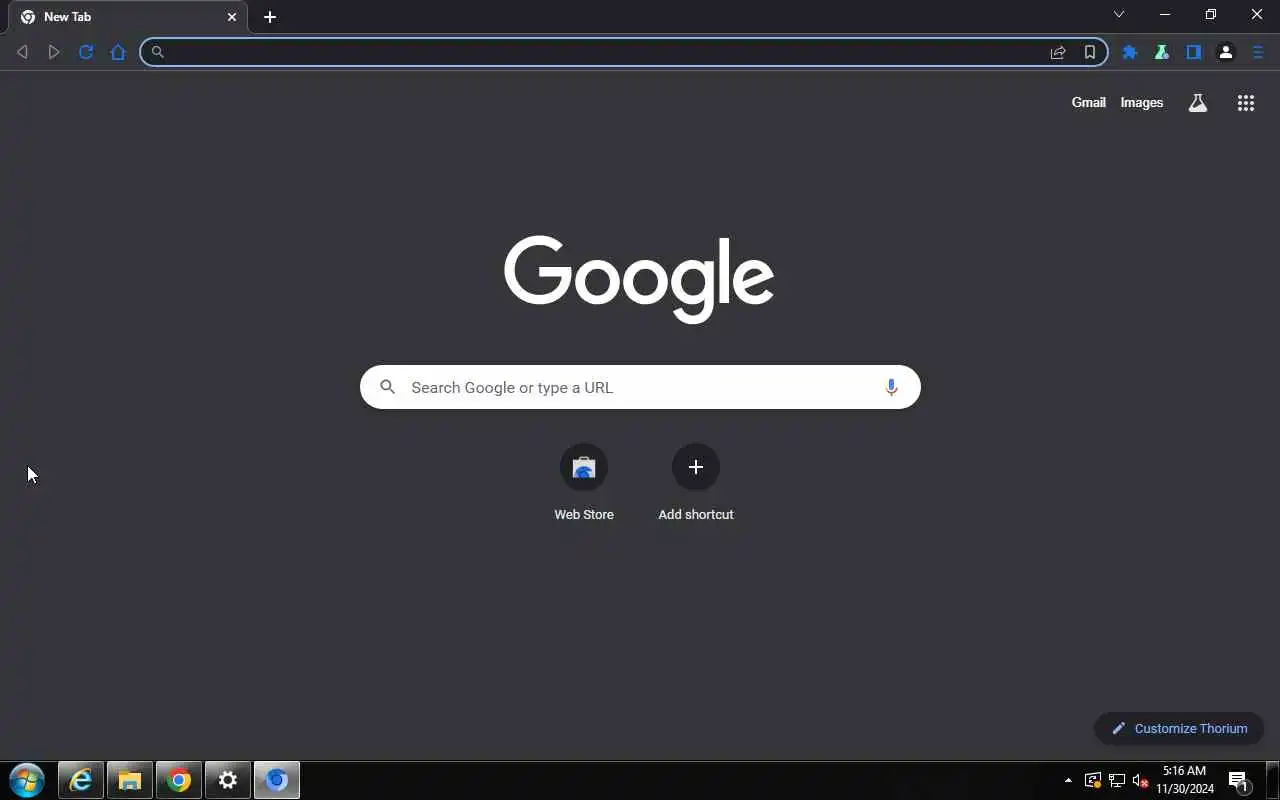Go back using the back arrow
The width and height of the screenshot is (1280, 800).
(x=22, y=52)
